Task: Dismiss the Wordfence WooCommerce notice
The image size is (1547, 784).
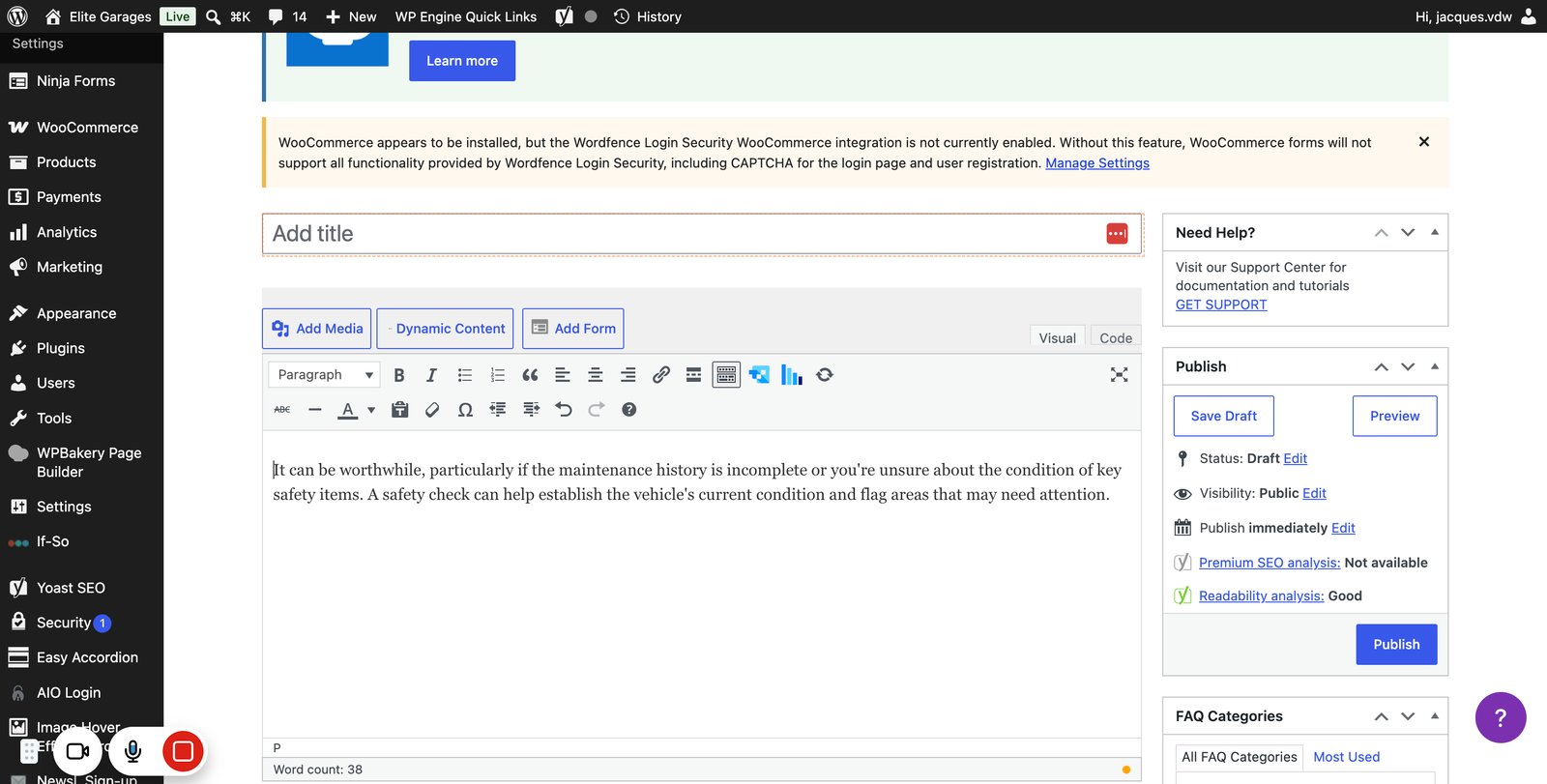Action: [1423, 141]
